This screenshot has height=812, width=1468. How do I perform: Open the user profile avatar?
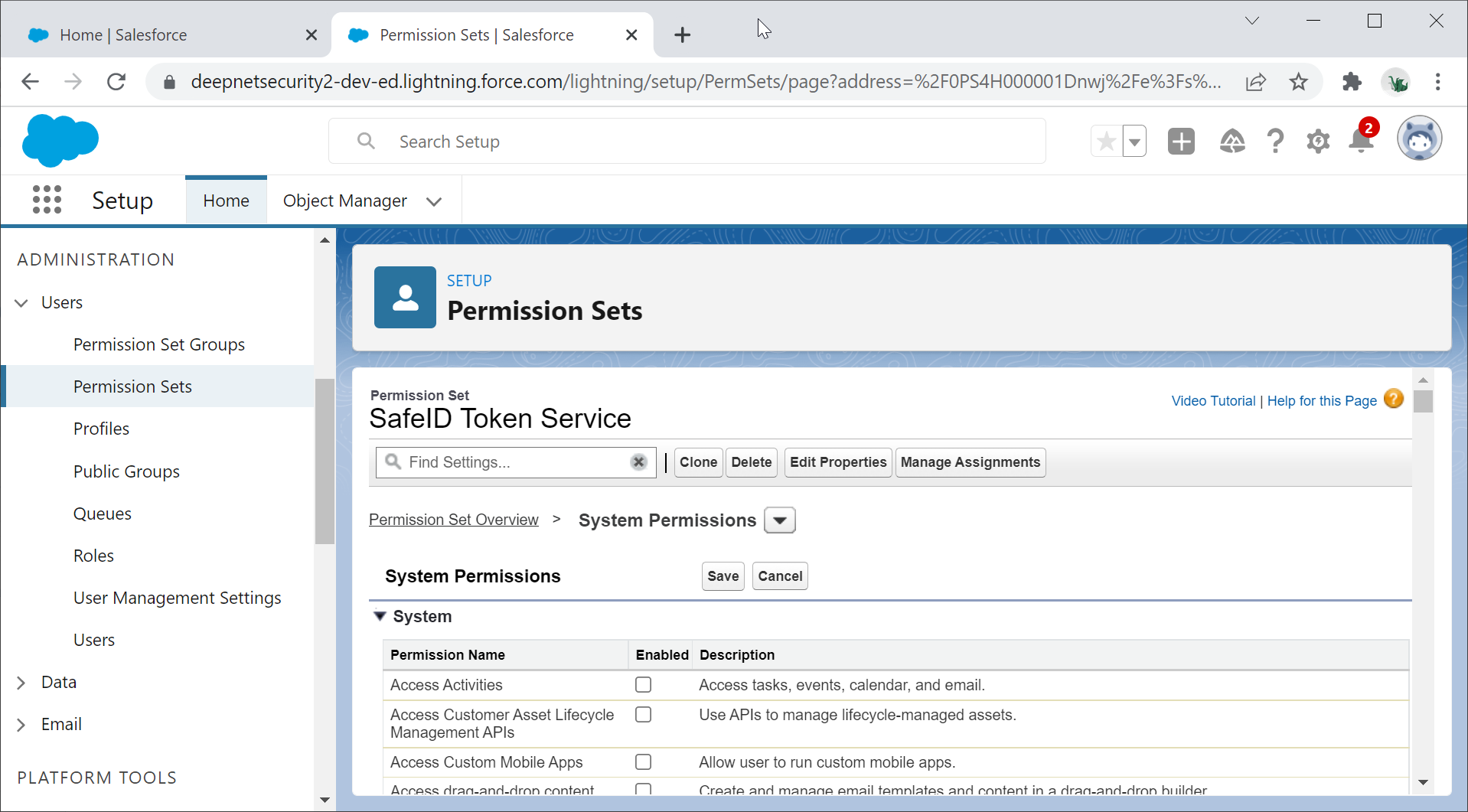(x=1419, y=139)
